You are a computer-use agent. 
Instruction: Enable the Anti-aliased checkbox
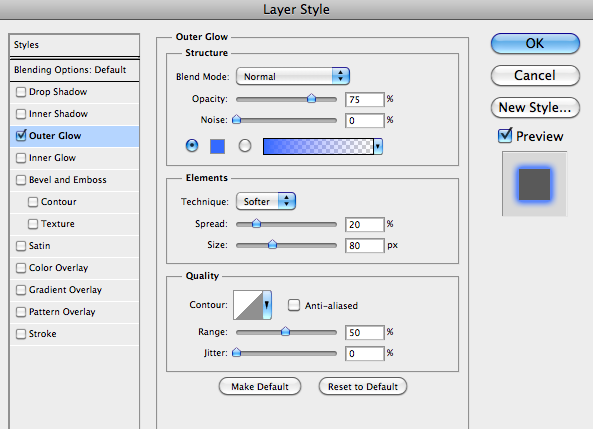(294, 305)
